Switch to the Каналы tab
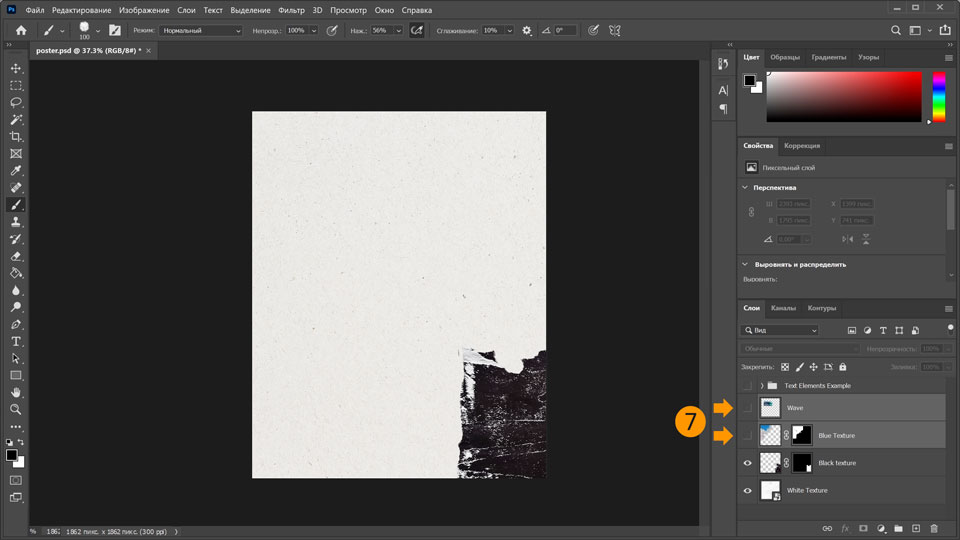Screen dimensions: 960x540 click(783, 308)
